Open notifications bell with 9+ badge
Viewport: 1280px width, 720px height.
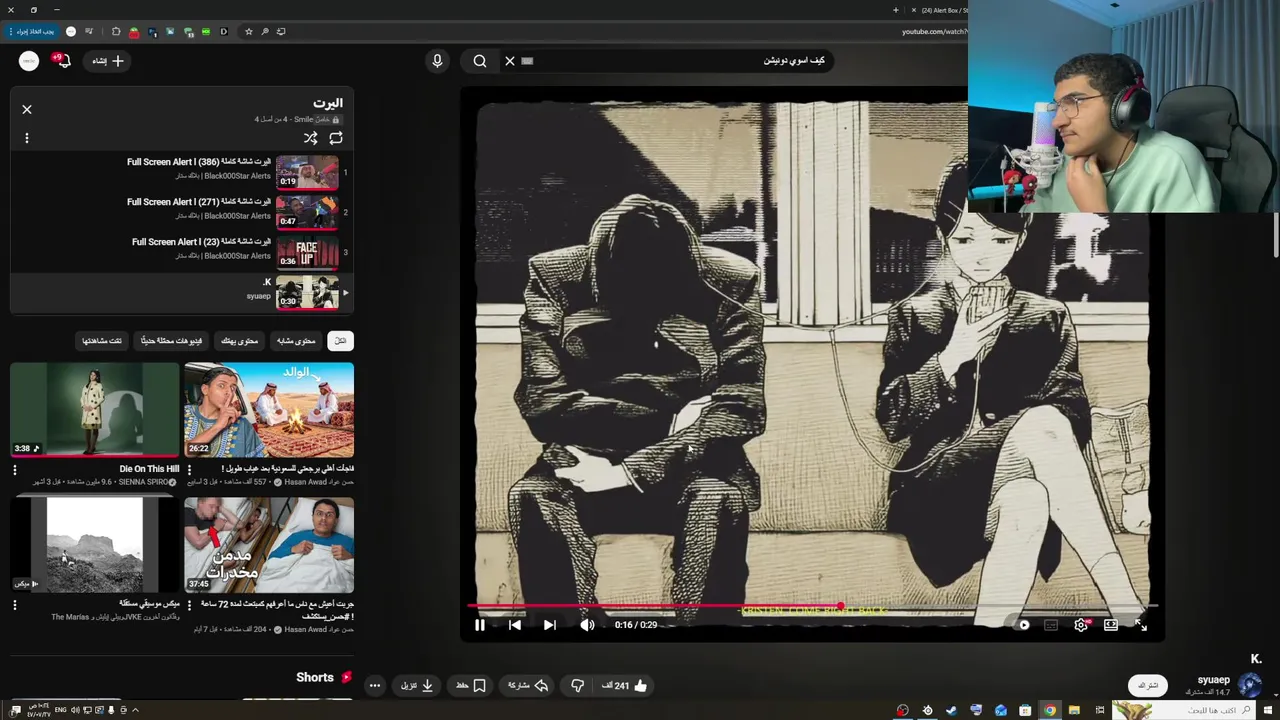pos(63,61)
